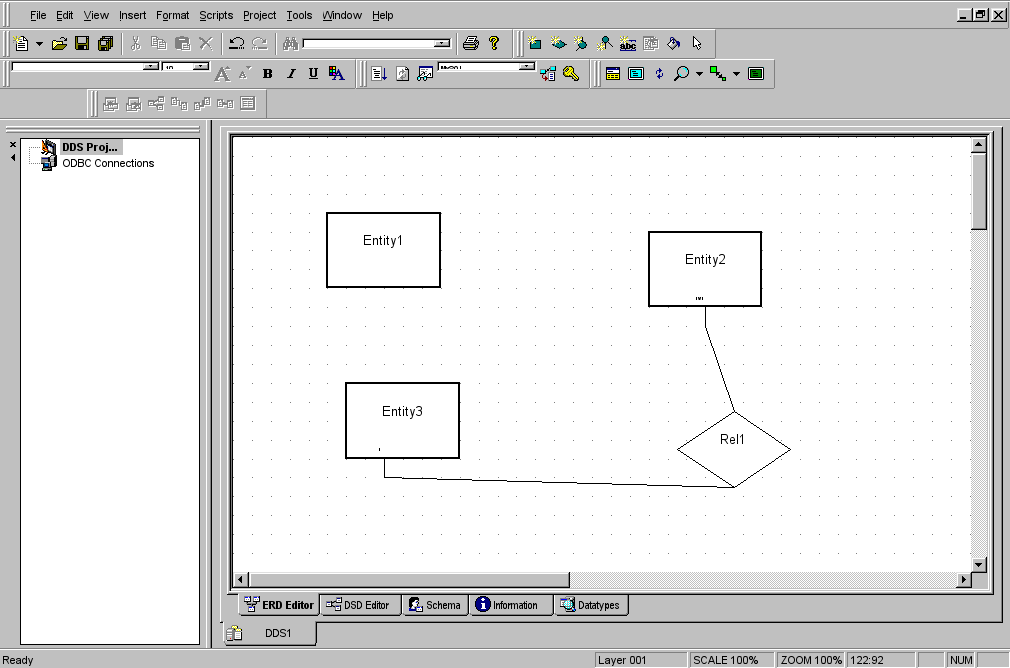Viewport: 1010px width, 668px height.
Task: Switch to the Schema tab
Action: 435,605
